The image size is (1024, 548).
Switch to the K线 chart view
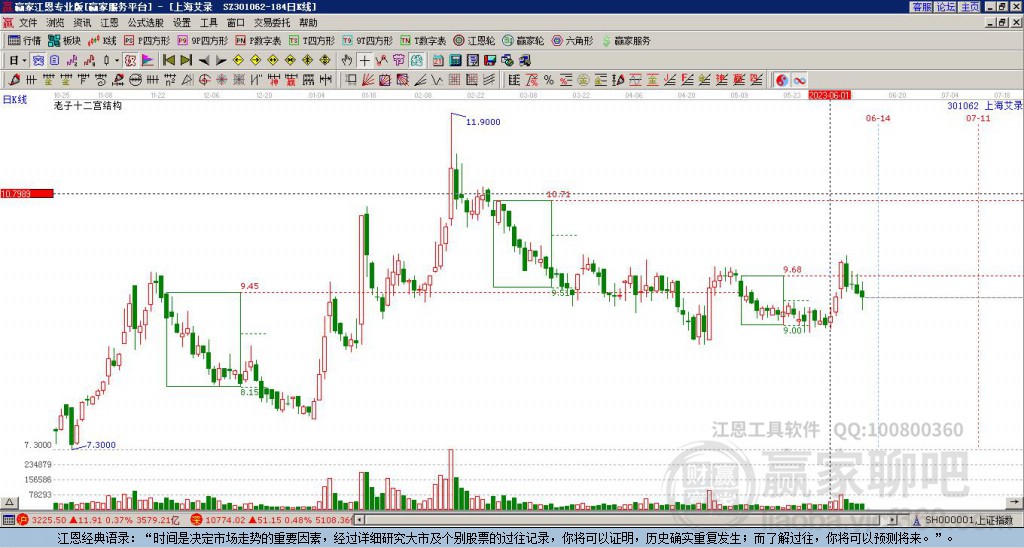tap(102, 40)
